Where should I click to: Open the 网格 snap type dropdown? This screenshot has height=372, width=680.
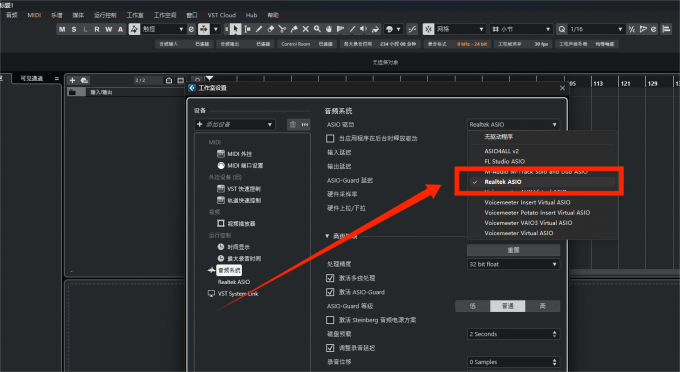(x=460, y=29)
